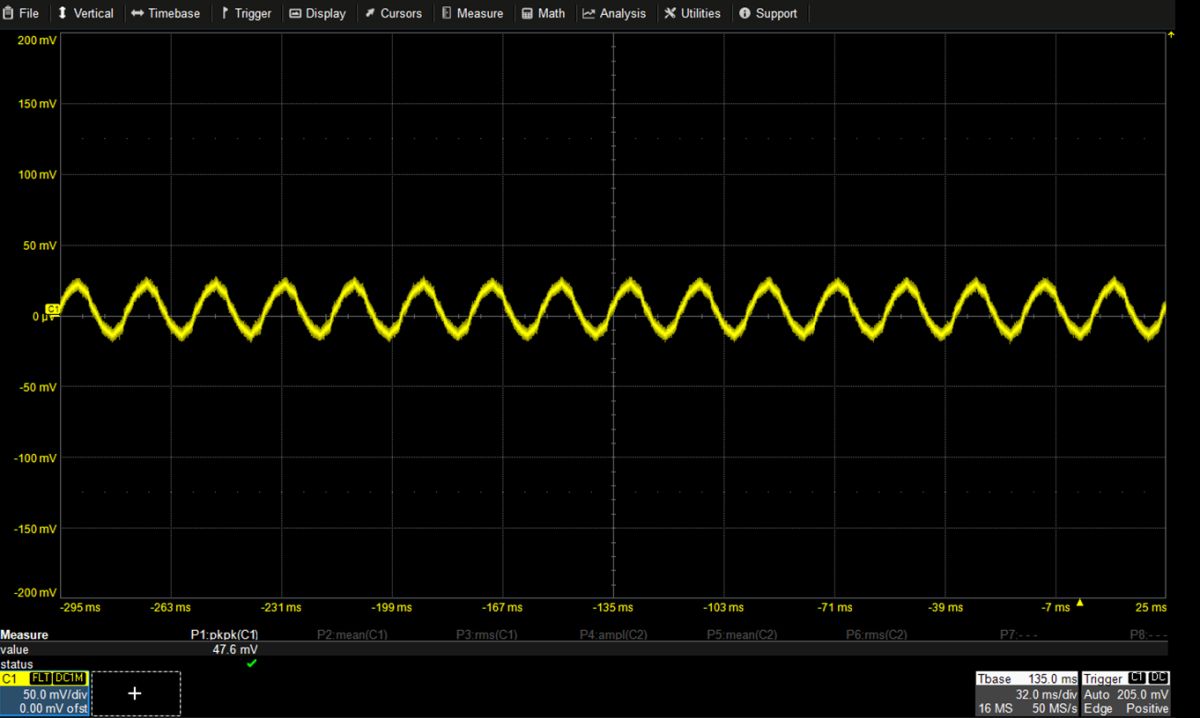Select the empty P8 measurement slot
The image size is (1200, 718).
(1148, 635)
